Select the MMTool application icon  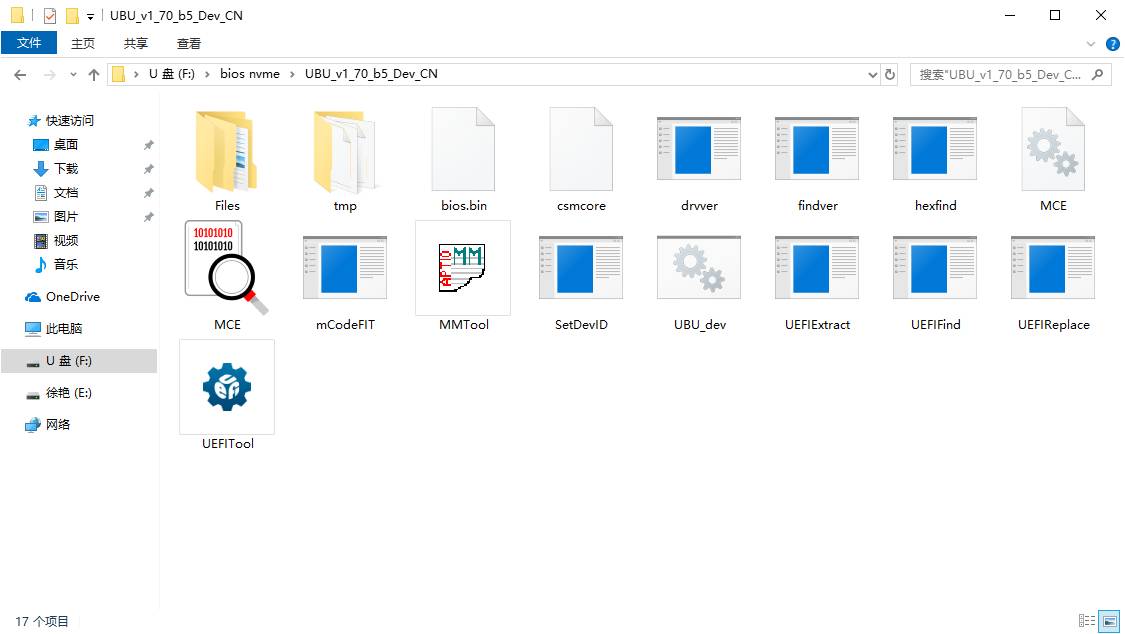463,268
